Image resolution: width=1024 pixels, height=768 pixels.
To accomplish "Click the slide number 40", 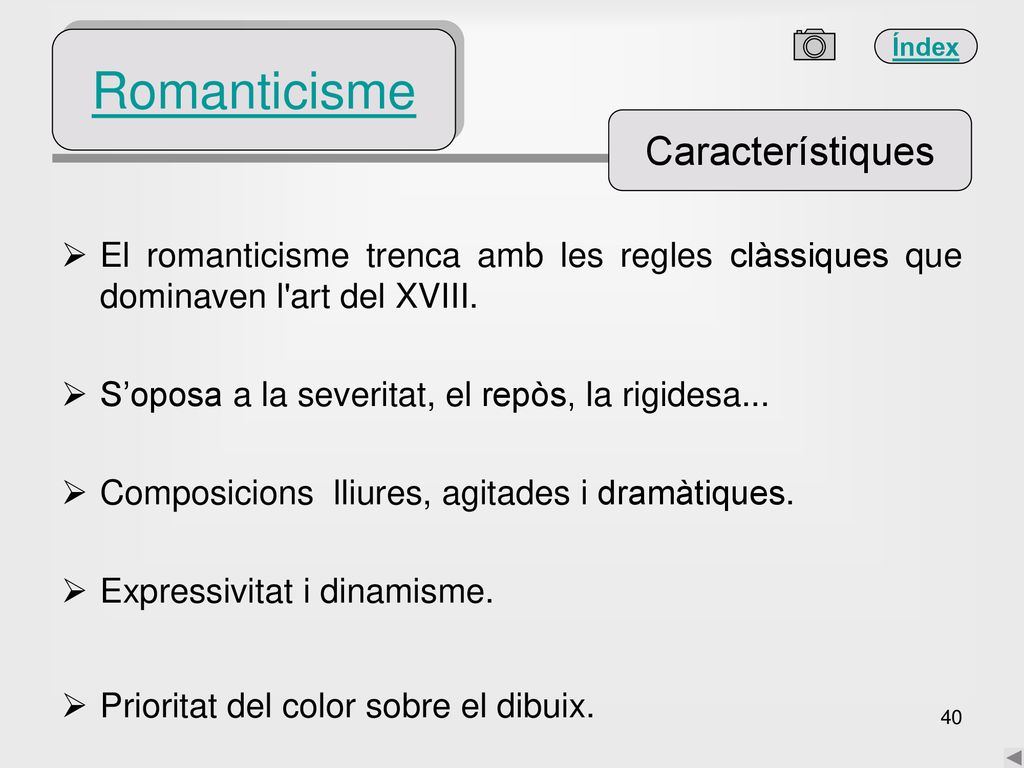I will (x=951, y=717).
